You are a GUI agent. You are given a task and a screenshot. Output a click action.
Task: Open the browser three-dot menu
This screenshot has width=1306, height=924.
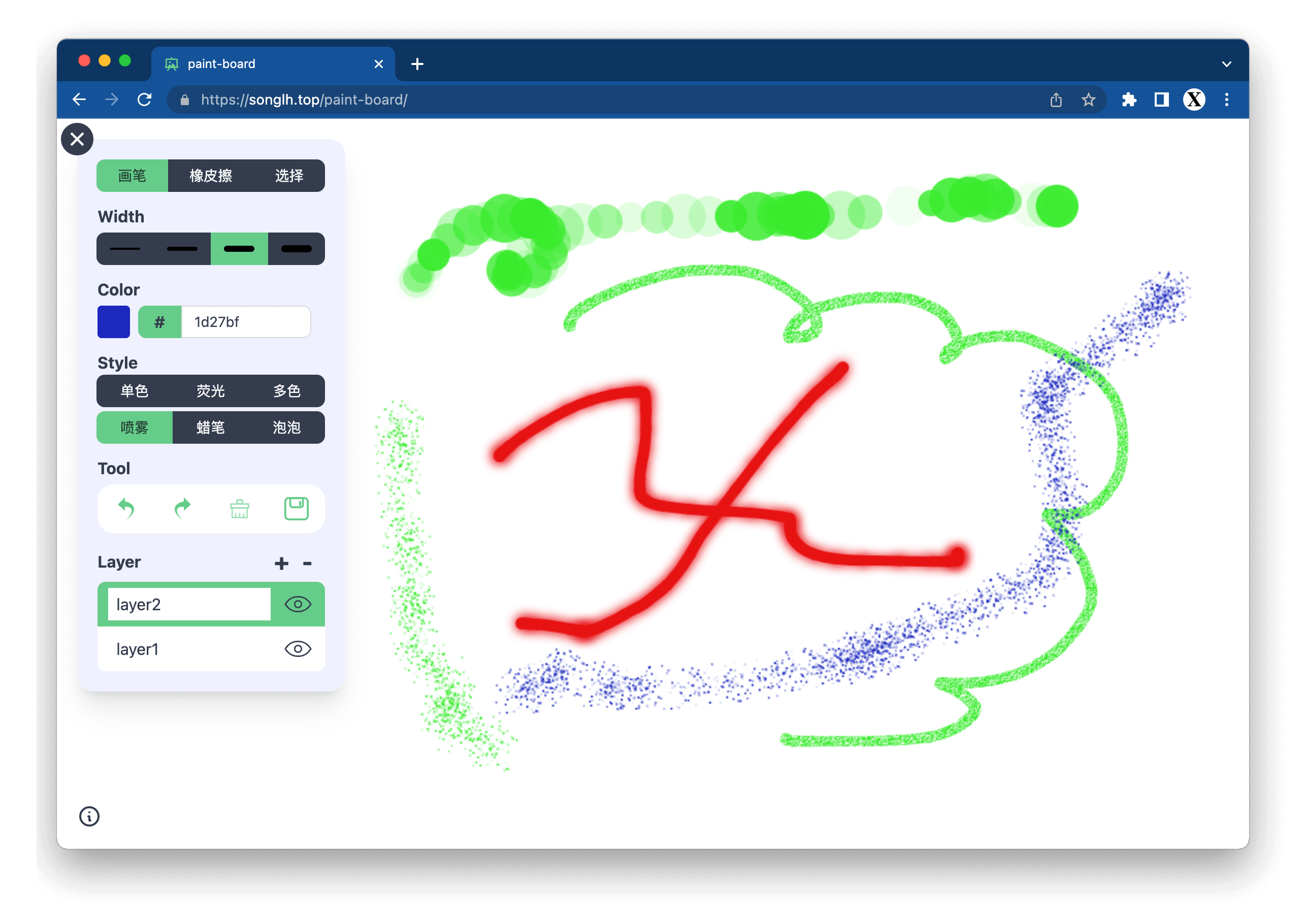(x=1226, y=100)
